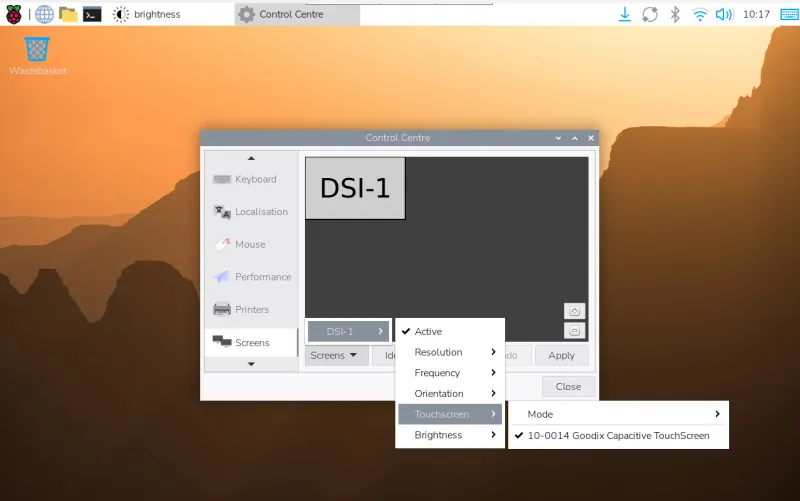Image resolution: width=800 pixels, height=501 pixels.
Task: Open the file manager folder icon
Action: click(x=68, y=14)
